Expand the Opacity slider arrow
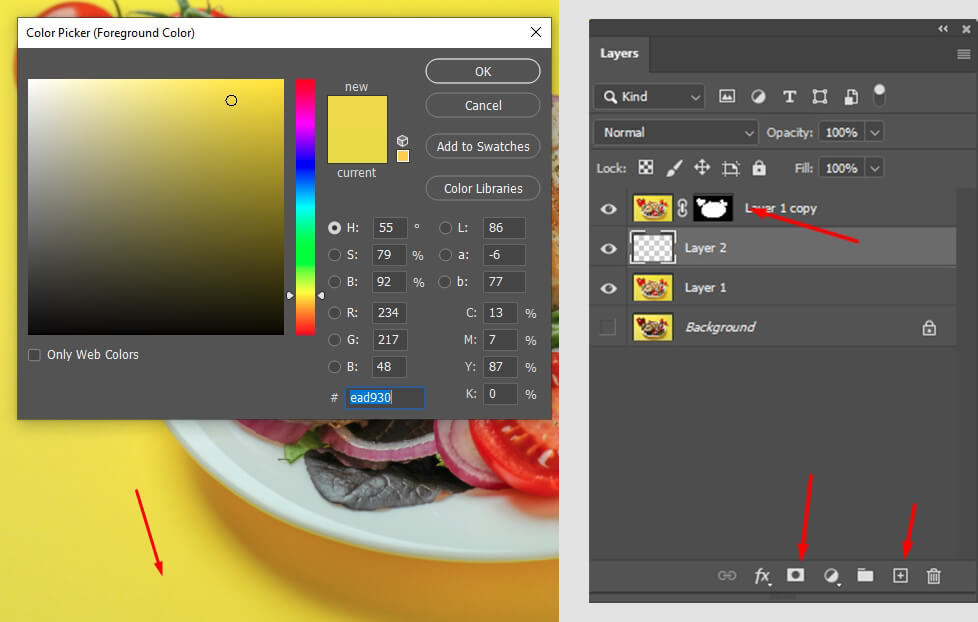The image size is (978, 622). click(x=874, y=132)
